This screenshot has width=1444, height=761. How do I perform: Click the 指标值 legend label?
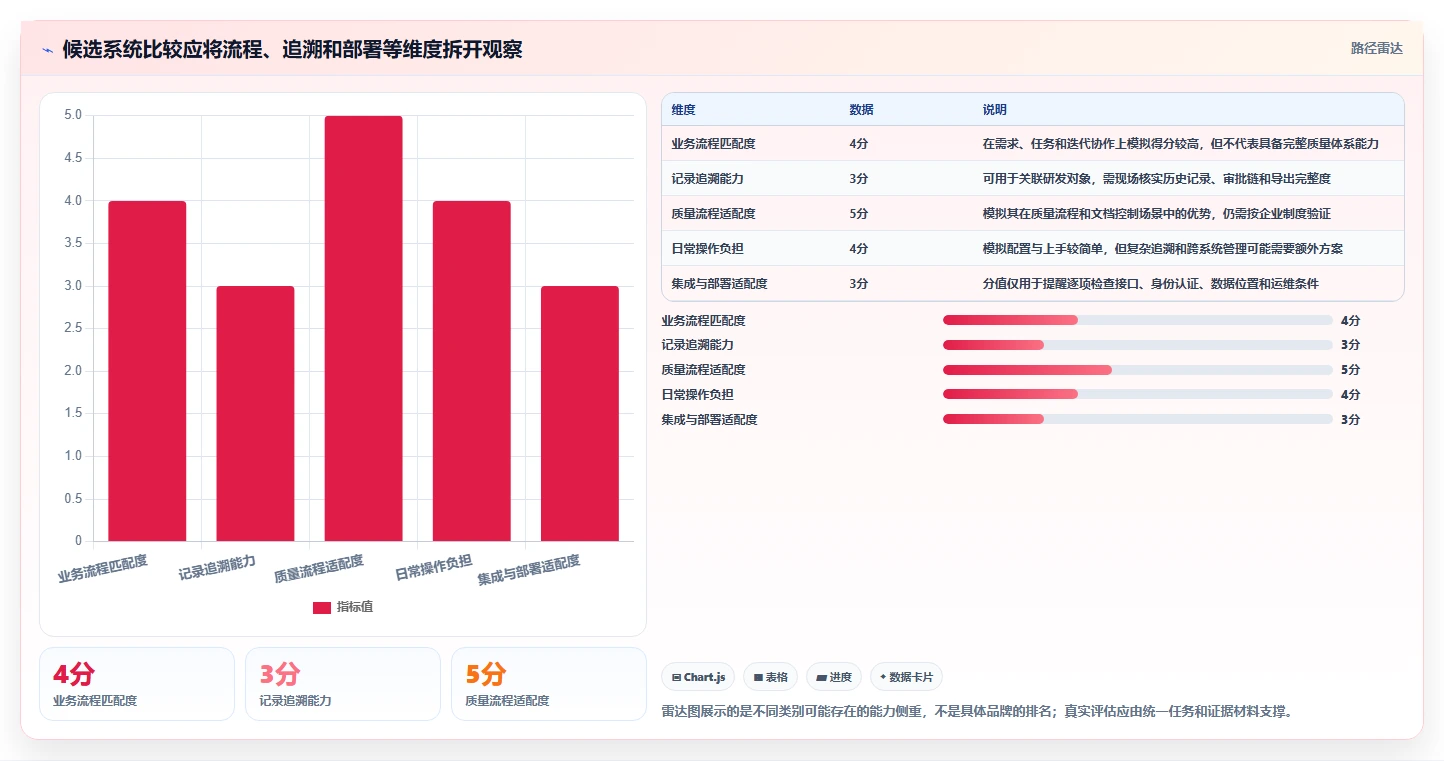click(355, 607)
